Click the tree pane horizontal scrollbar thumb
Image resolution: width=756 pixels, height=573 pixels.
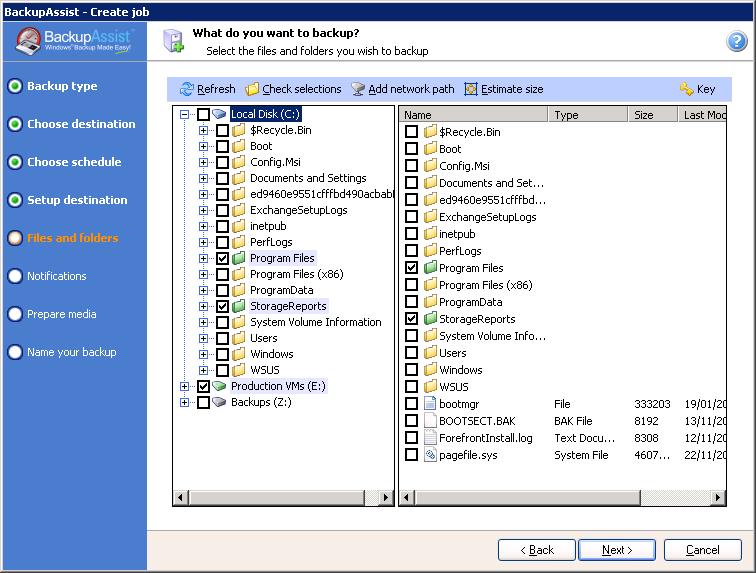point(277,497)
